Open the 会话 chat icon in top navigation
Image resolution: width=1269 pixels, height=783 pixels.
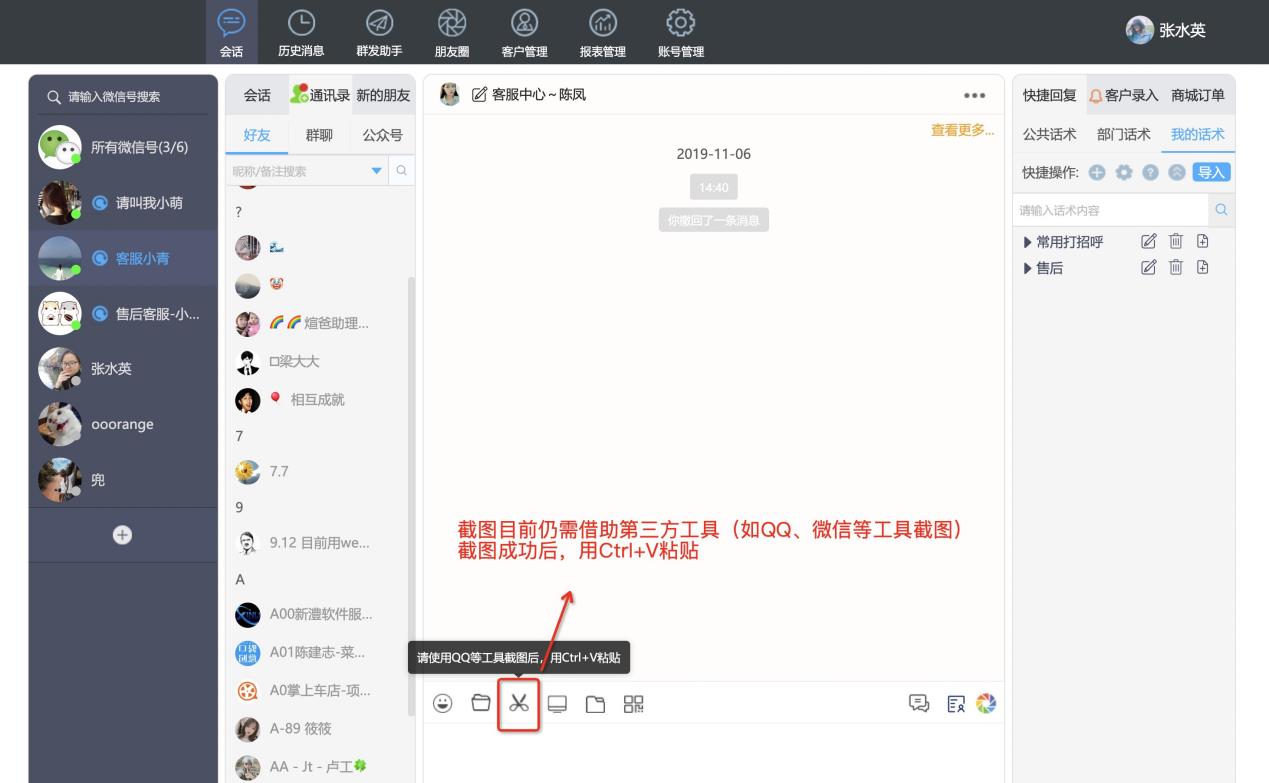[x=231, y=22]
